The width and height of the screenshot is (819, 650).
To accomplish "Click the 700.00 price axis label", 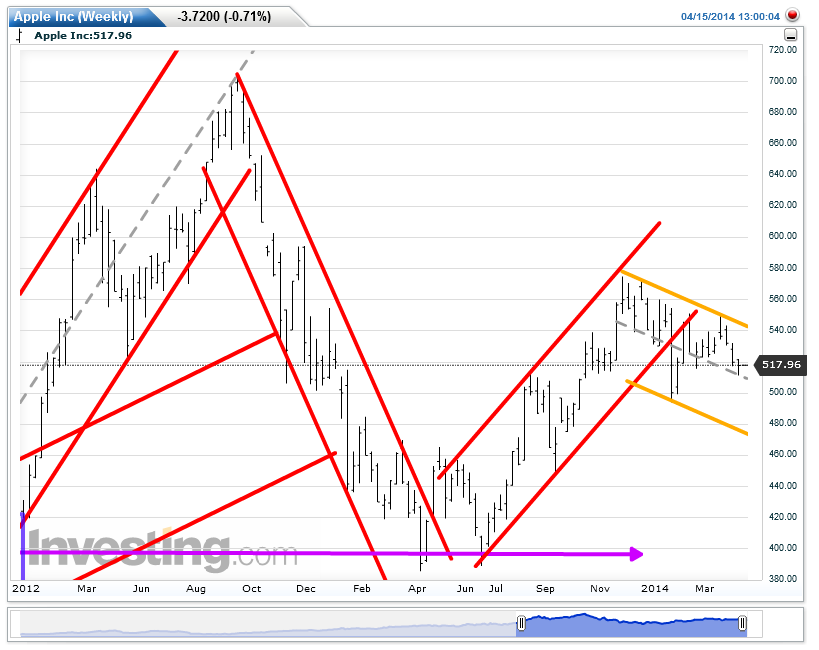I will click(x=782, y=80).
